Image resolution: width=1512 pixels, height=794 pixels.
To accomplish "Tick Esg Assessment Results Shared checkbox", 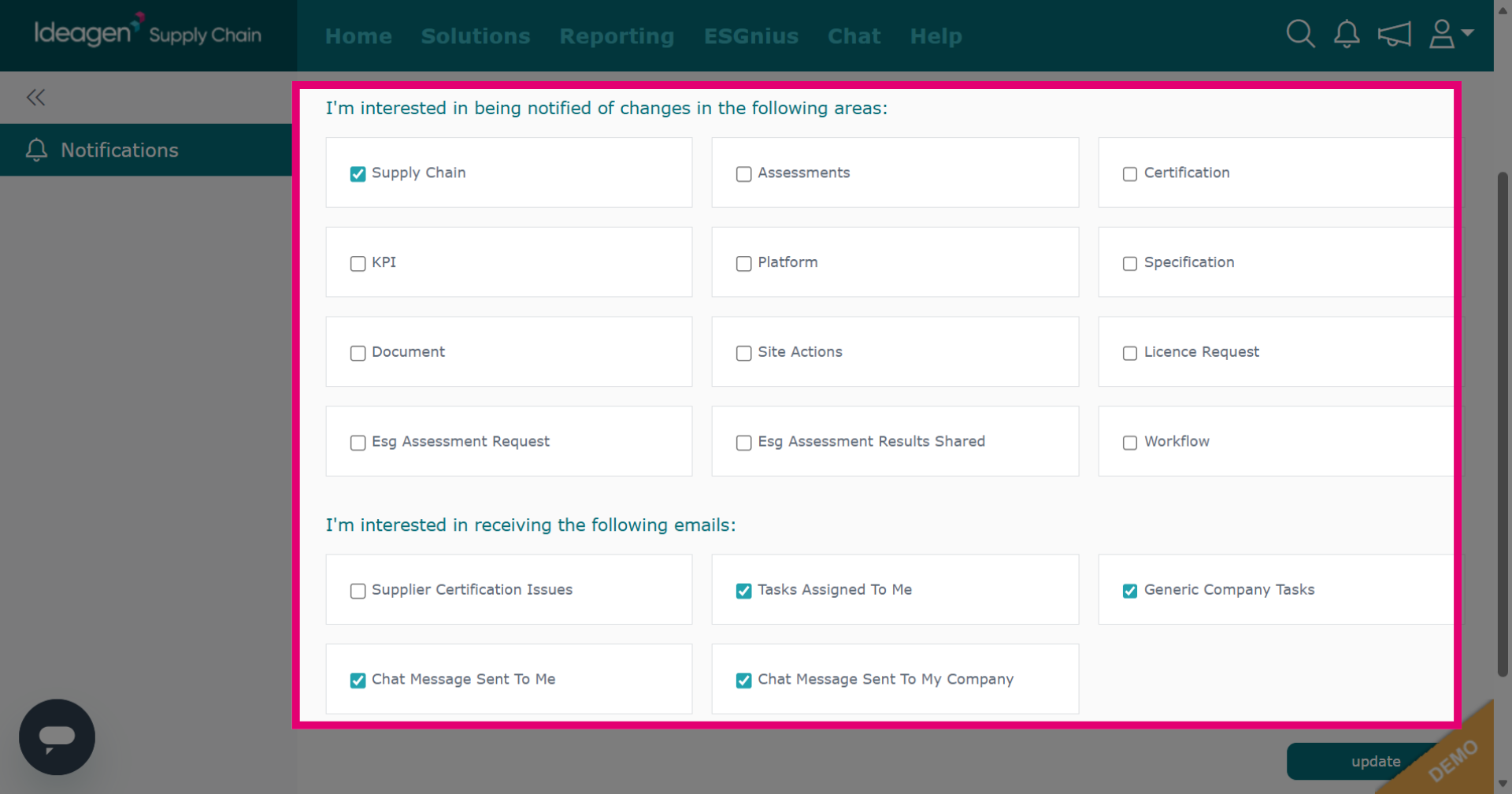I will point(743,443).
